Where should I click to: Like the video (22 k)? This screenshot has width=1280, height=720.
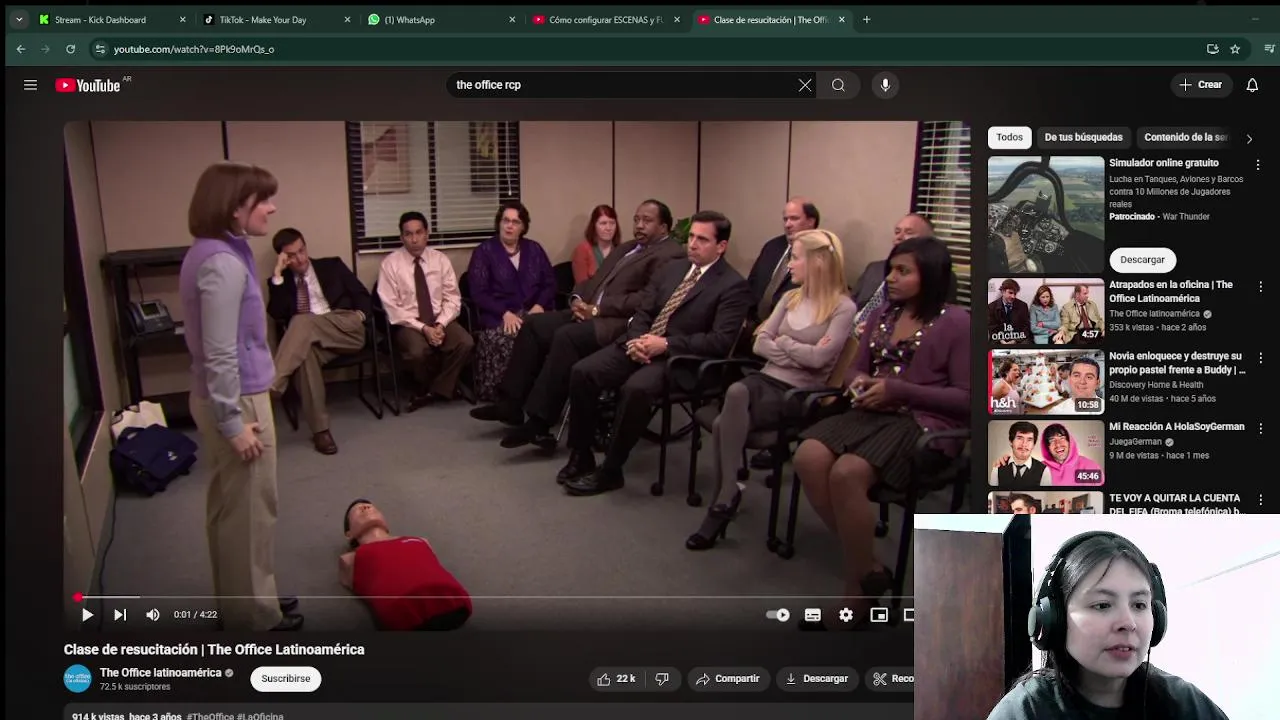[x=616, y=679]
